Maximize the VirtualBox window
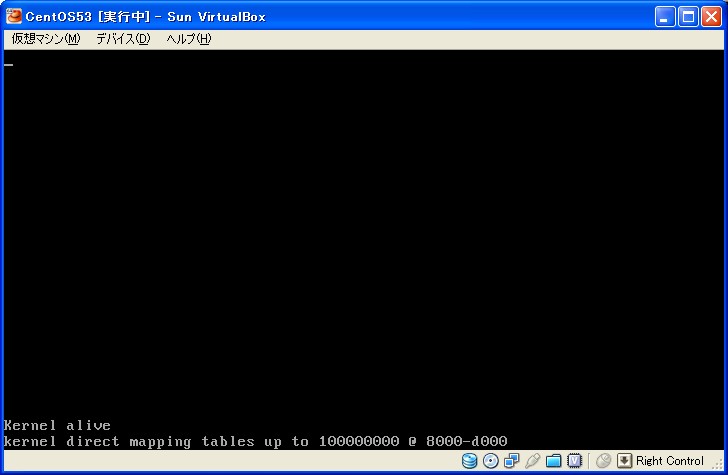 (688, 17)
